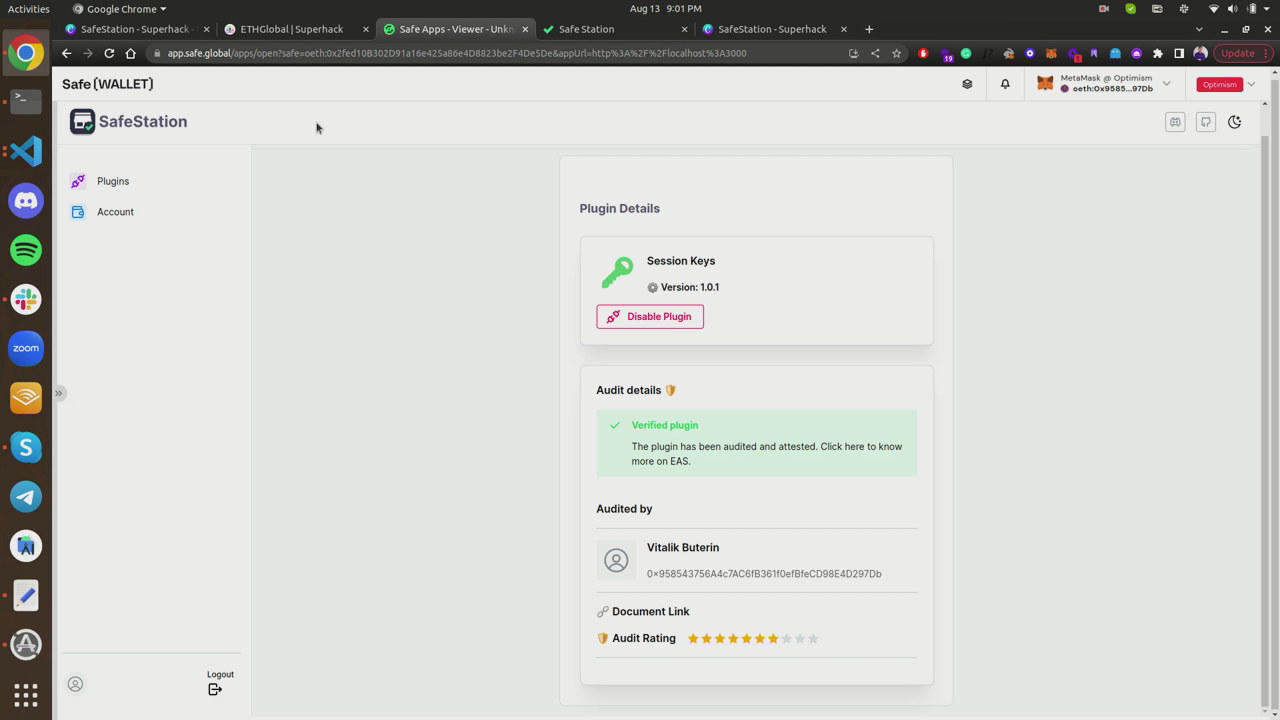1280x720 pixels.
Task: Open the Chrome extensions puzzle icon
Action: click(x=1158, y=53)
